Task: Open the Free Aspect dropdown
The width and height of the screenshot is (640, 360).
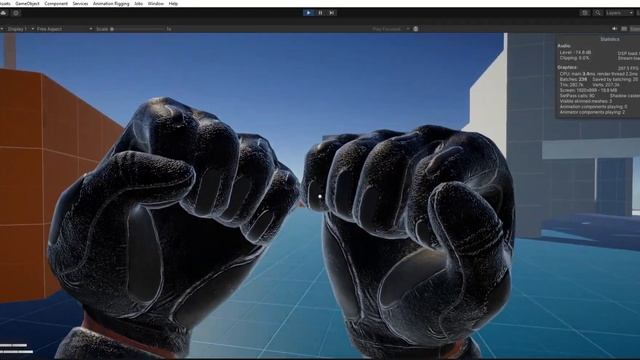Action: coord(64,29)
